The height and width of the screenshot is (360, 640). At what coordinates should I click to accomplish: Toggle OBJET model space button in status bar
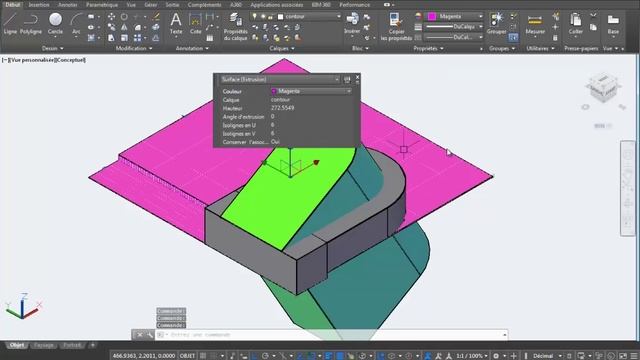(187, 356)
